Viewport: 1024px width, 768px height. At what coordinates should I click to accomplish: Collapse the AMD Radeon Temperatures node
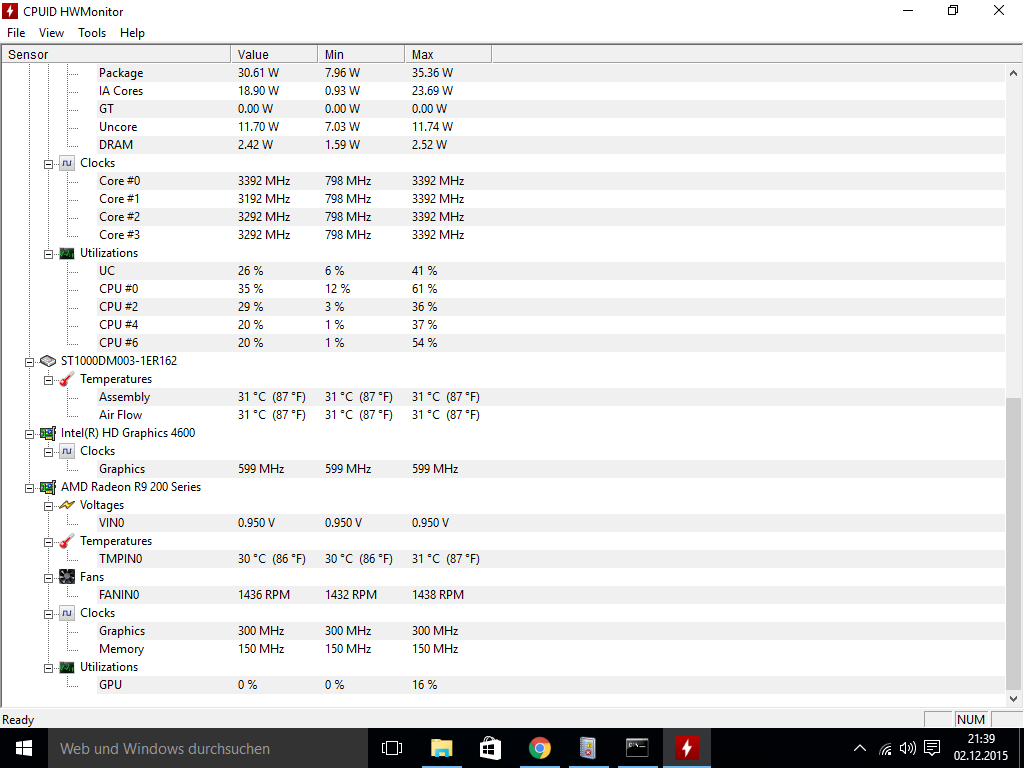coord(48,542)
